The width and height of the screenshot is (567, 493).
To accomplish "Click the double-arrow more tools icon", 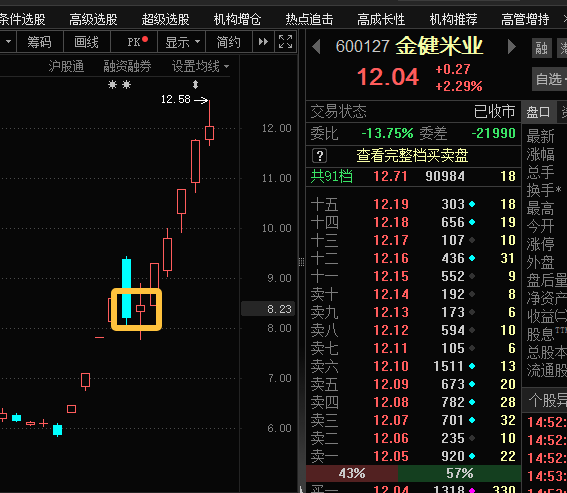I will click(x=263, y=42).
